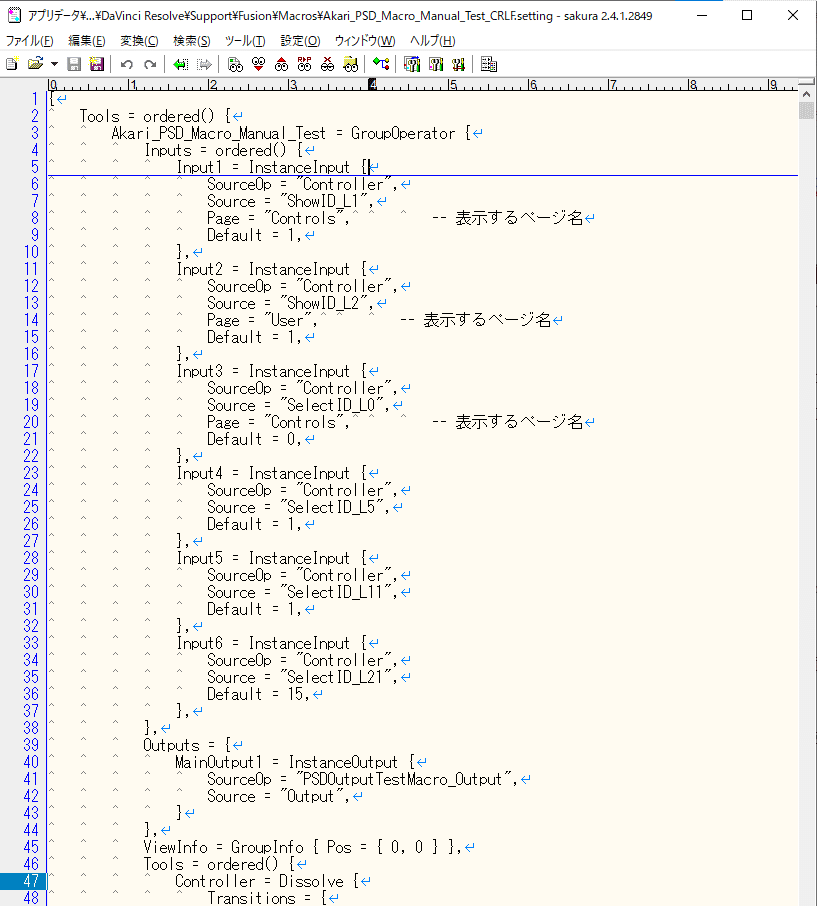Open the 変換(C) menu
This screenshot has height=906, width=817.
[x=139, y=41]
